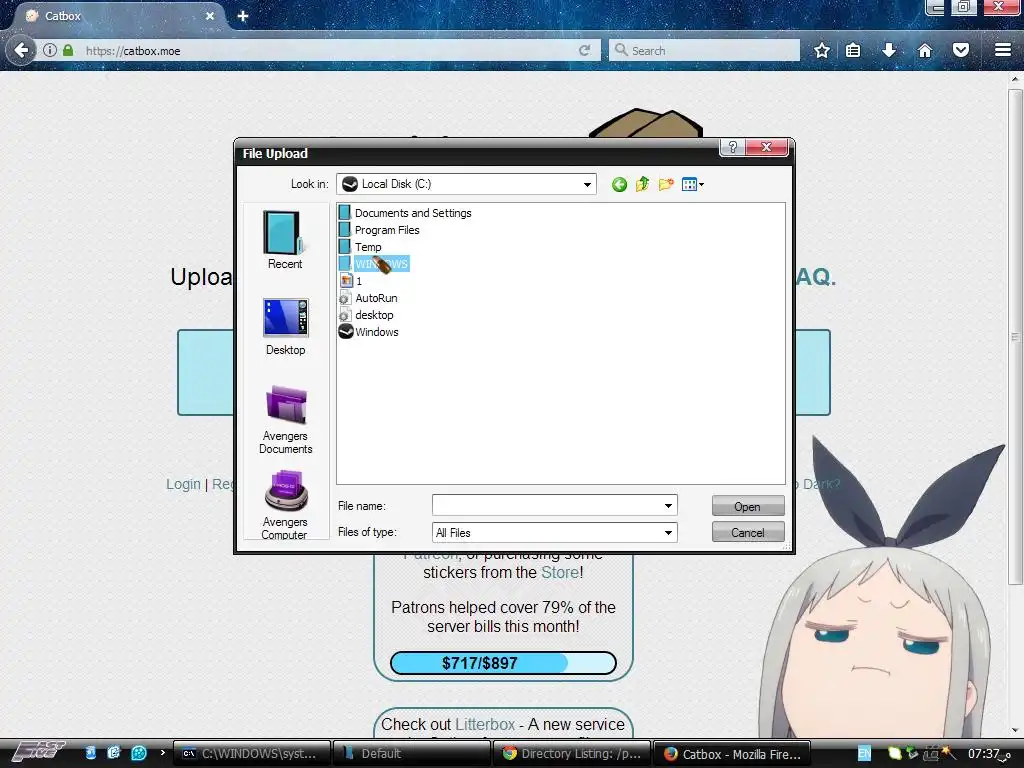Image resolution: width=1024 pixels, height=768 pixels.
Task: Click the page vertical scrollbar
Action: pos(1015,336)
